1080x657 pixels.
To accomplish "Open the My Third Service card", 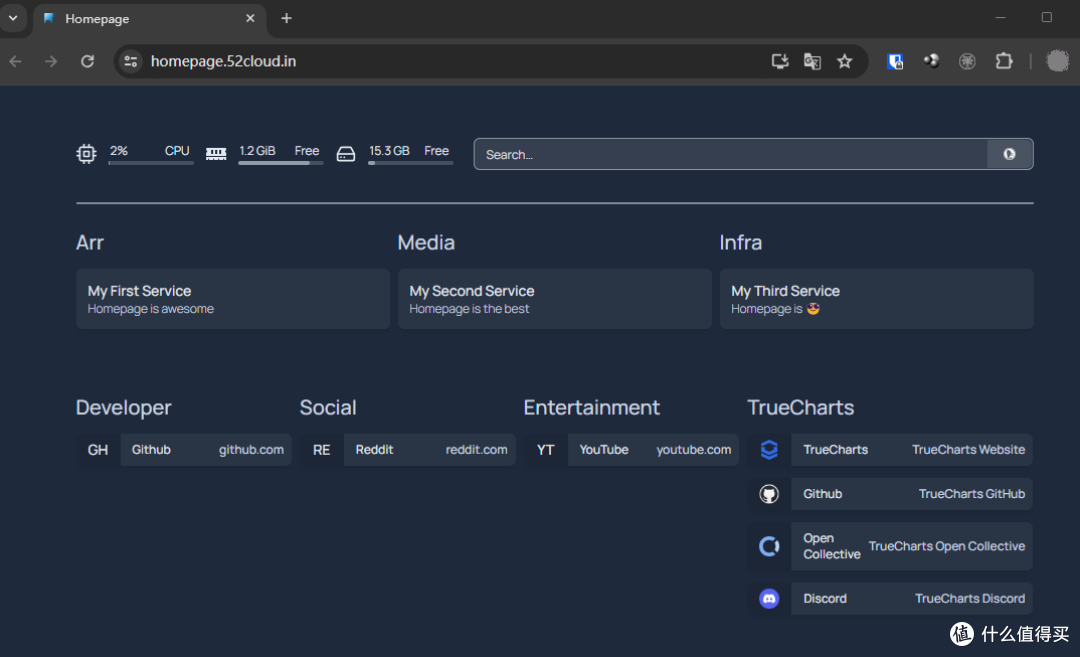I will [876, 299].
